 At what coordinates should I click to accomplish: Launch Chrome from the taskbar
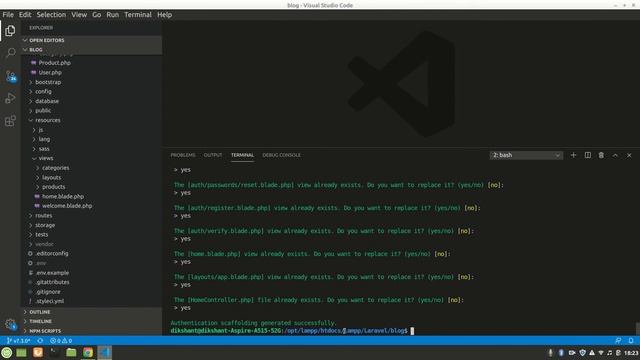(x=88, y=352)
